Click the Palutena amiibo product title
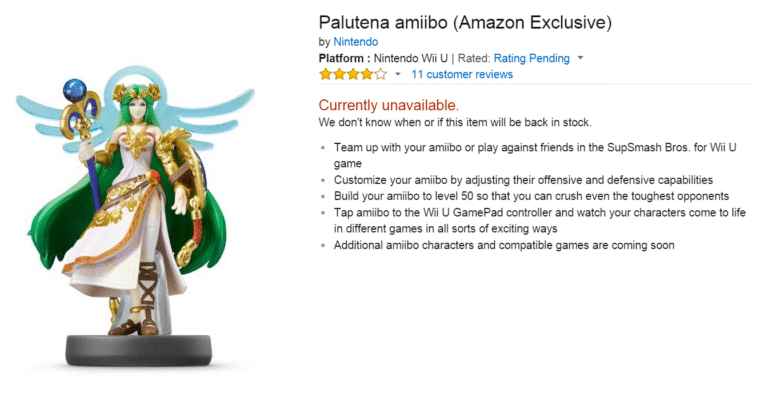 465,23
